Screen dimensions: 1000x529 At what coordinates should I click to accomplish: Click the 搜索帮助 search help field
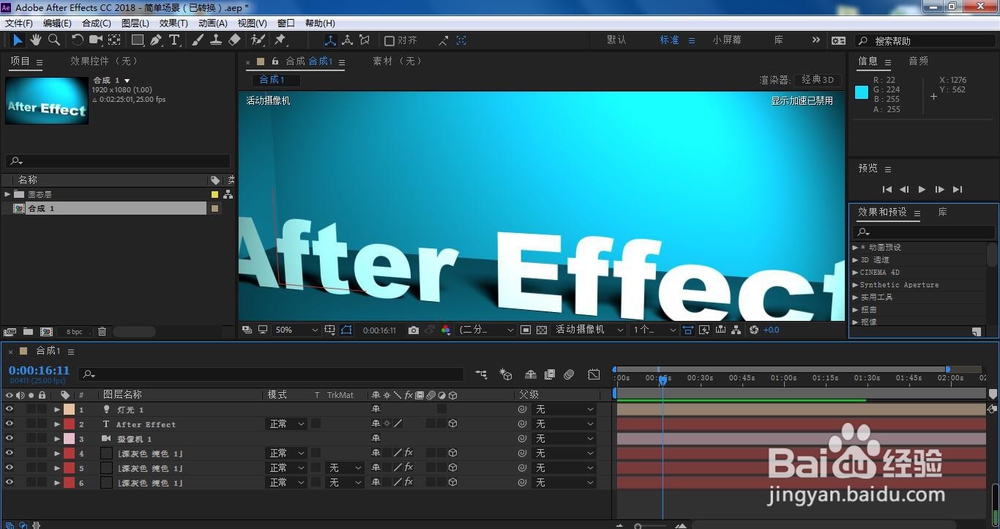(925, 40)
